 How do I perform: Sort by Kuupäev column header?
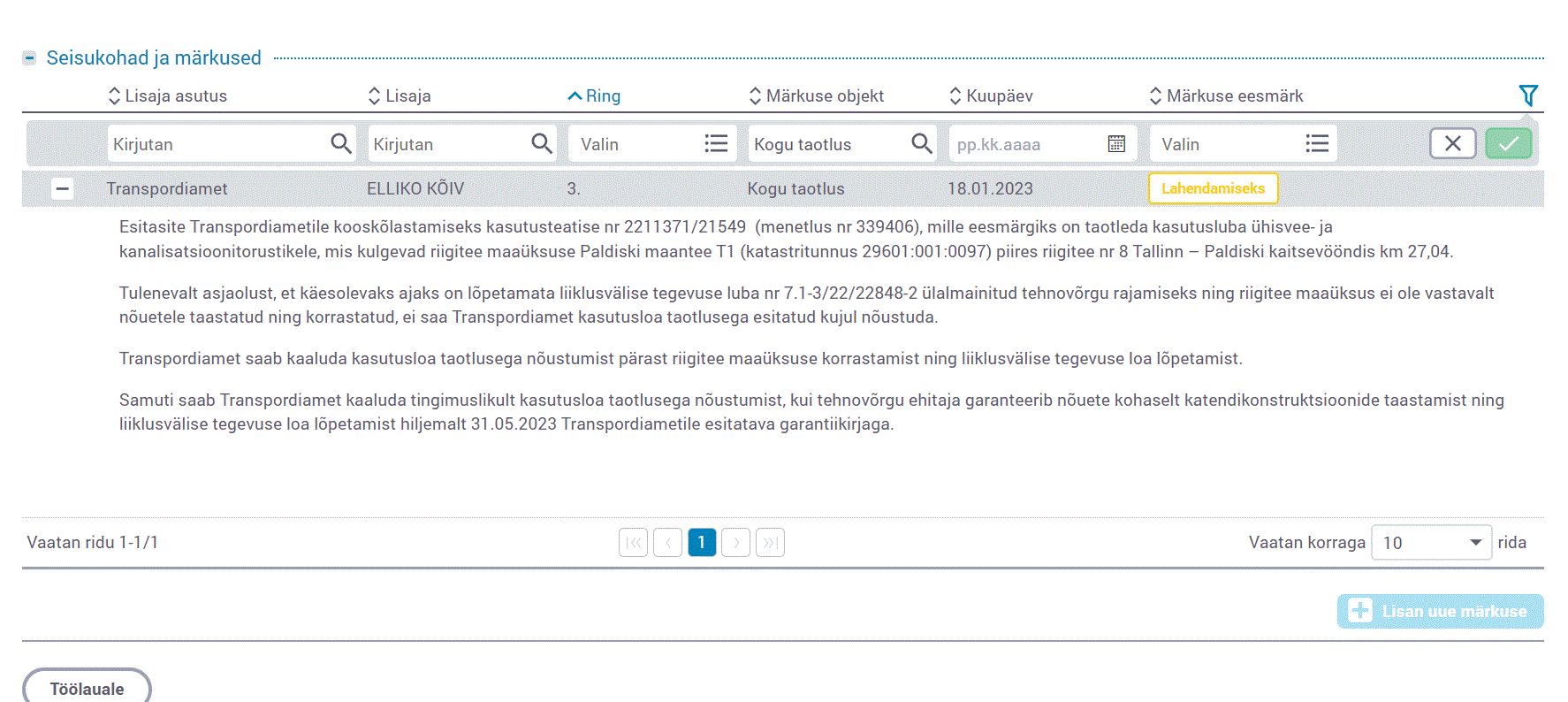pos(991,95)
